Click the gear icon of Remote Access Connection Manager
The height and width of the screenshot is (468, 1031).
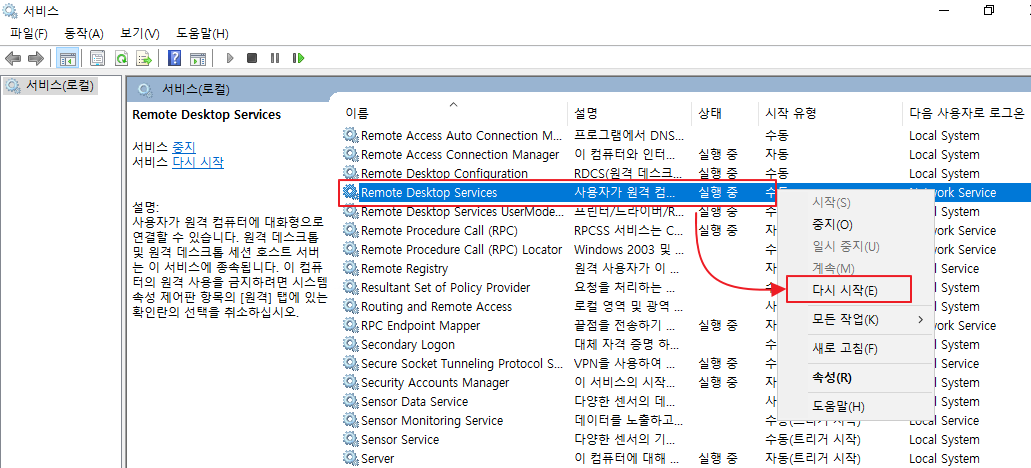pos(350,154)
